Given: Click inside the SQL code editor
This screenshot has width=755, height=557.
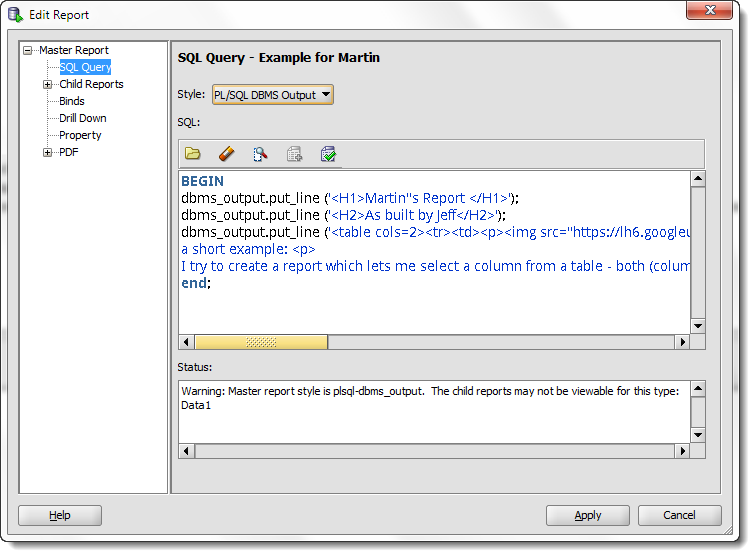Looking at the screenshot, I should [434, 252].
